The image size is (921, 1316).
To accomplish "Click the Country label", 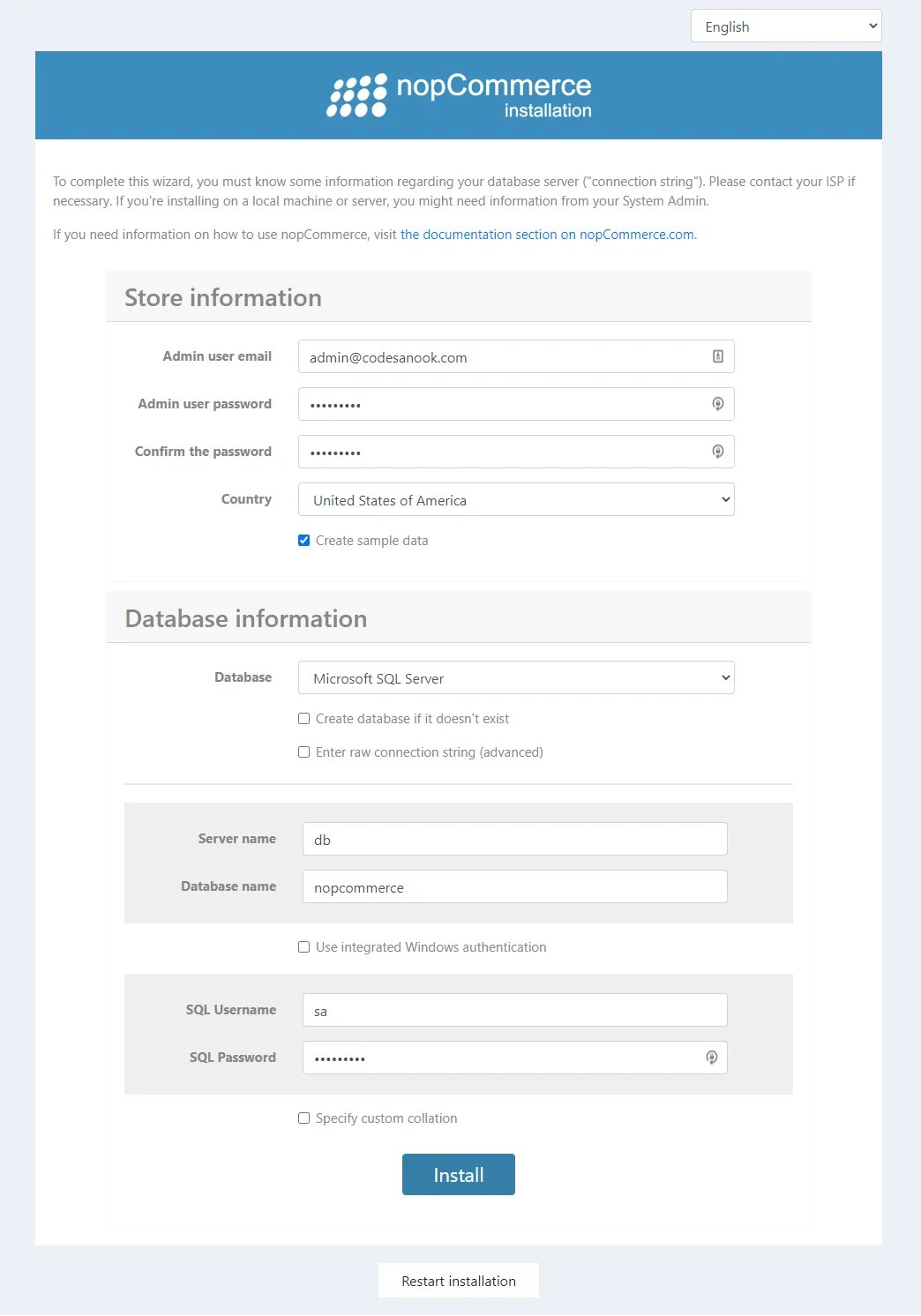I will coord(246,499).
